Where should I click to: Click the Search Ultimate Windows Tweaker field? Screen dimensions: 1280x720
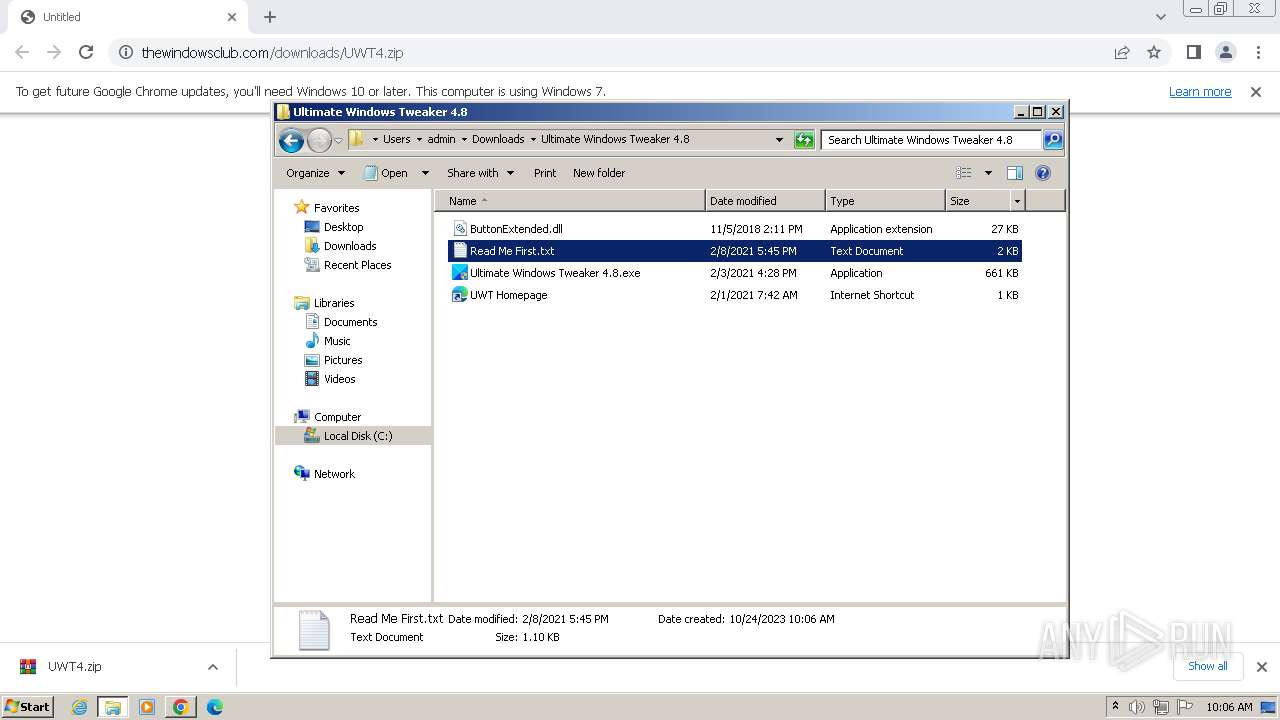tap(932, 140)
